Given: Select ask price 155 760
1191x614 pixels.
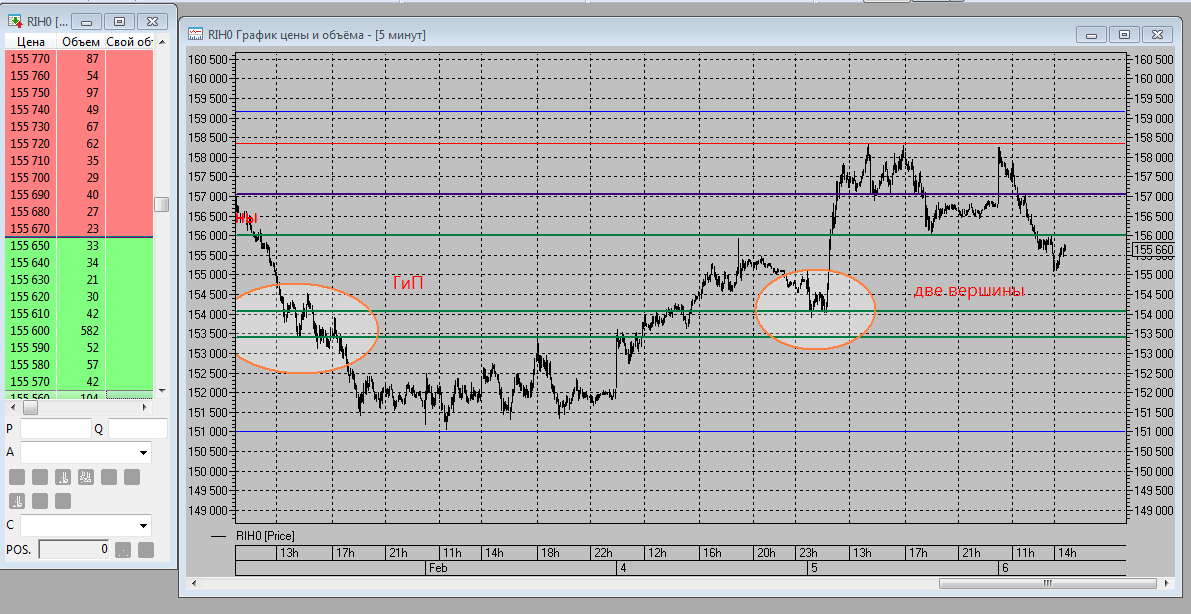Looking at the screenshot, I should [x=30, y=75].
